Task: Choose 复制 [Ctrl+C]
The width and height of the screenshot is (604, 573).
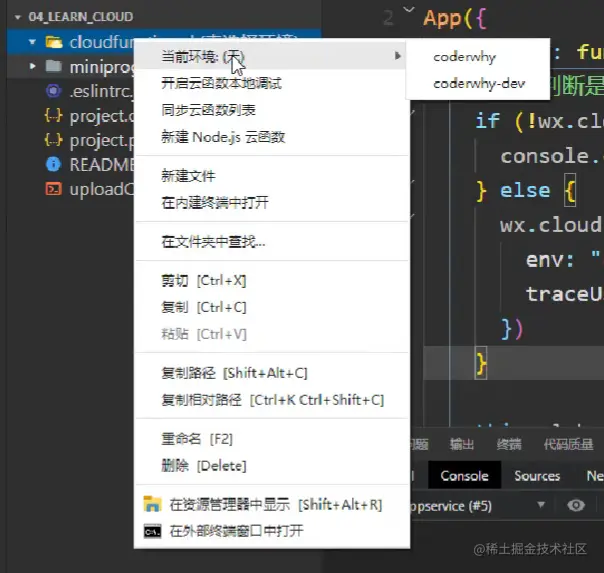Action: point(203,307)
